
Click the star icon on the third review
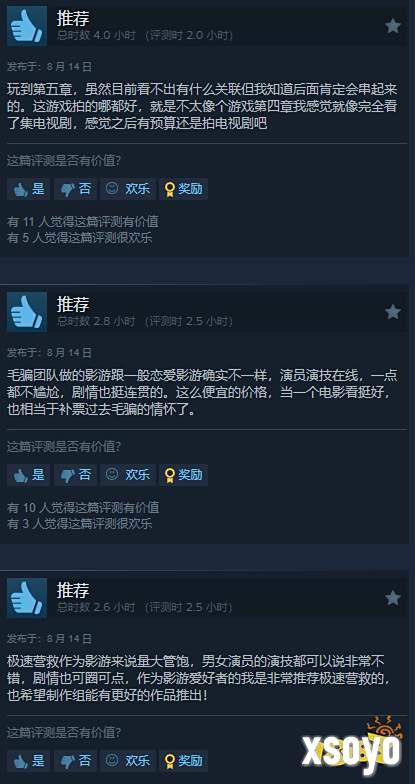tap(393, 598)
